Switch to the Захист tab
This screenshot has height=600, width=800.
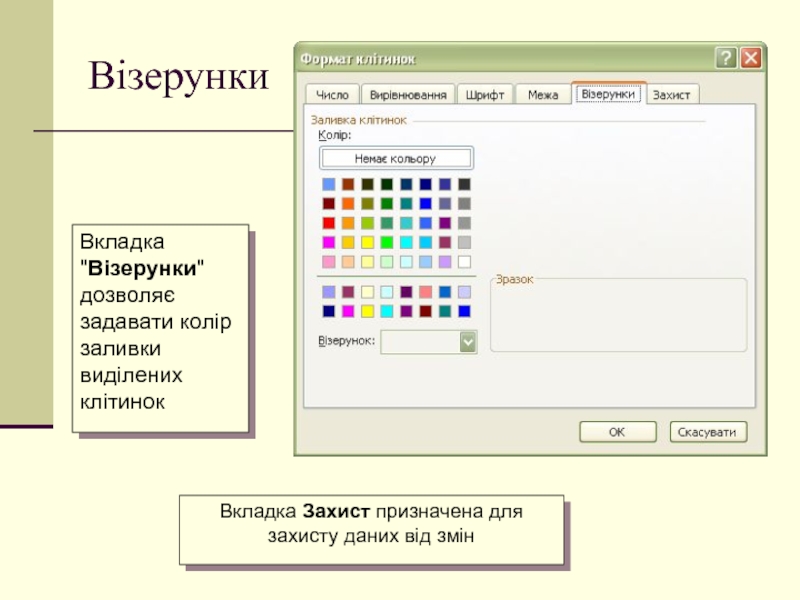pyautogui.click(x=671, y=95)
